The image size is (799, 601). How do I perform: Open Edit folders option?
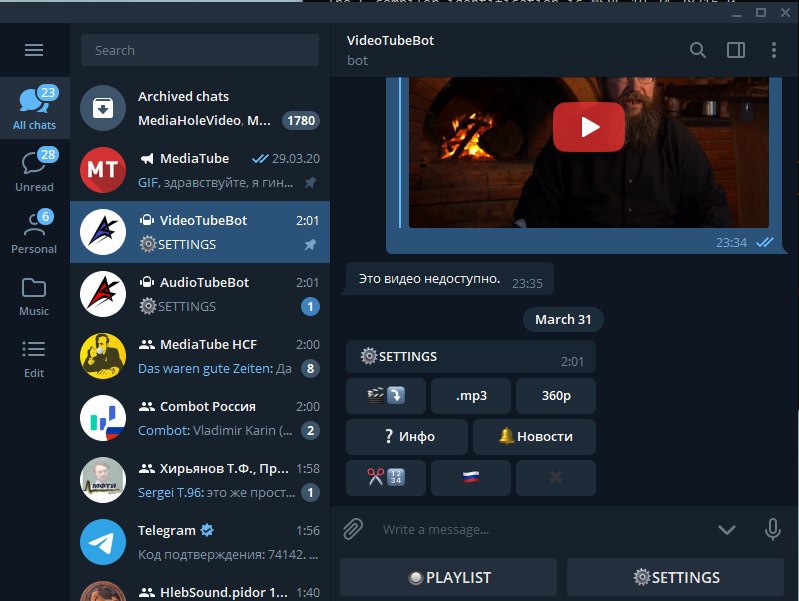35,358
